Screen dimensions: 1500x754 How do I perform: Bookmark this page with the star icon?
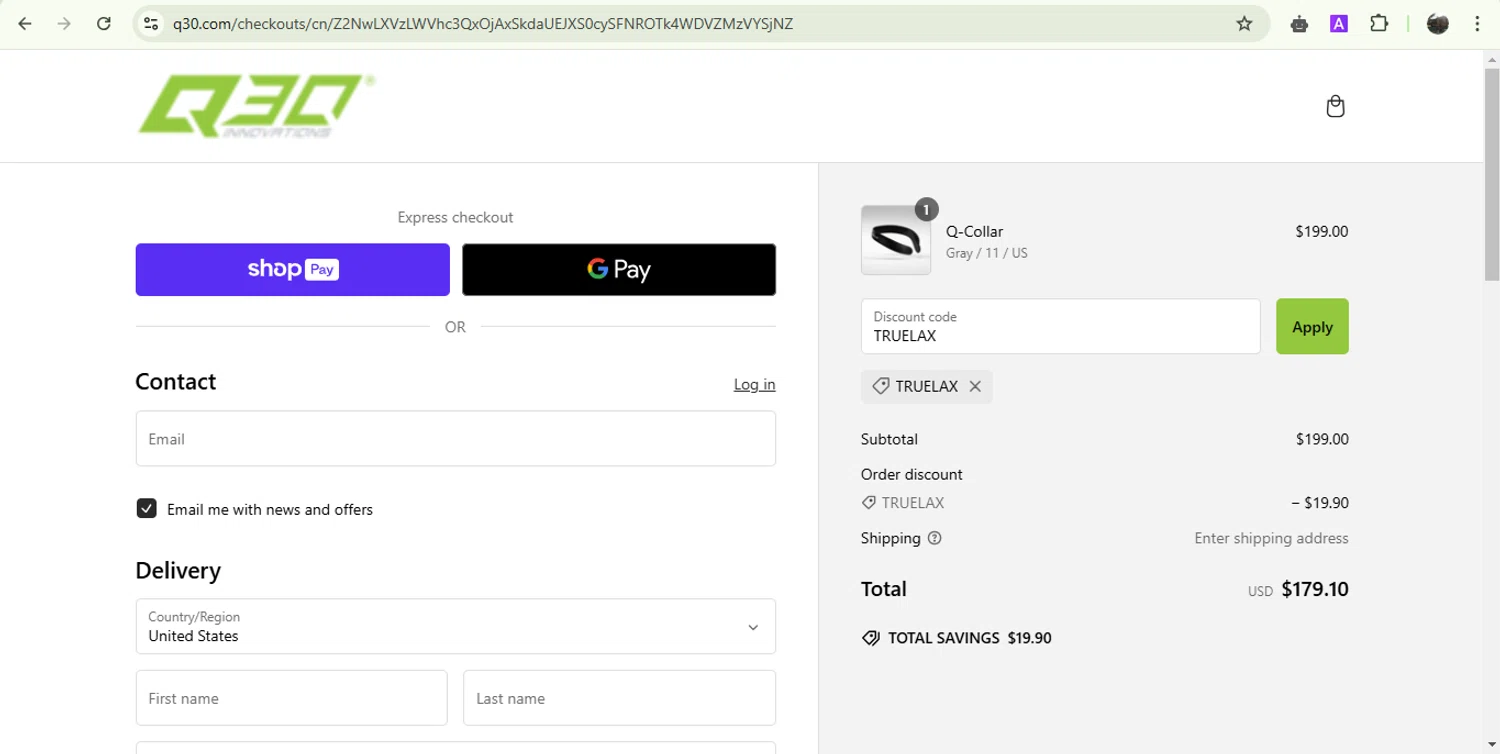(x=1244, y=24)
